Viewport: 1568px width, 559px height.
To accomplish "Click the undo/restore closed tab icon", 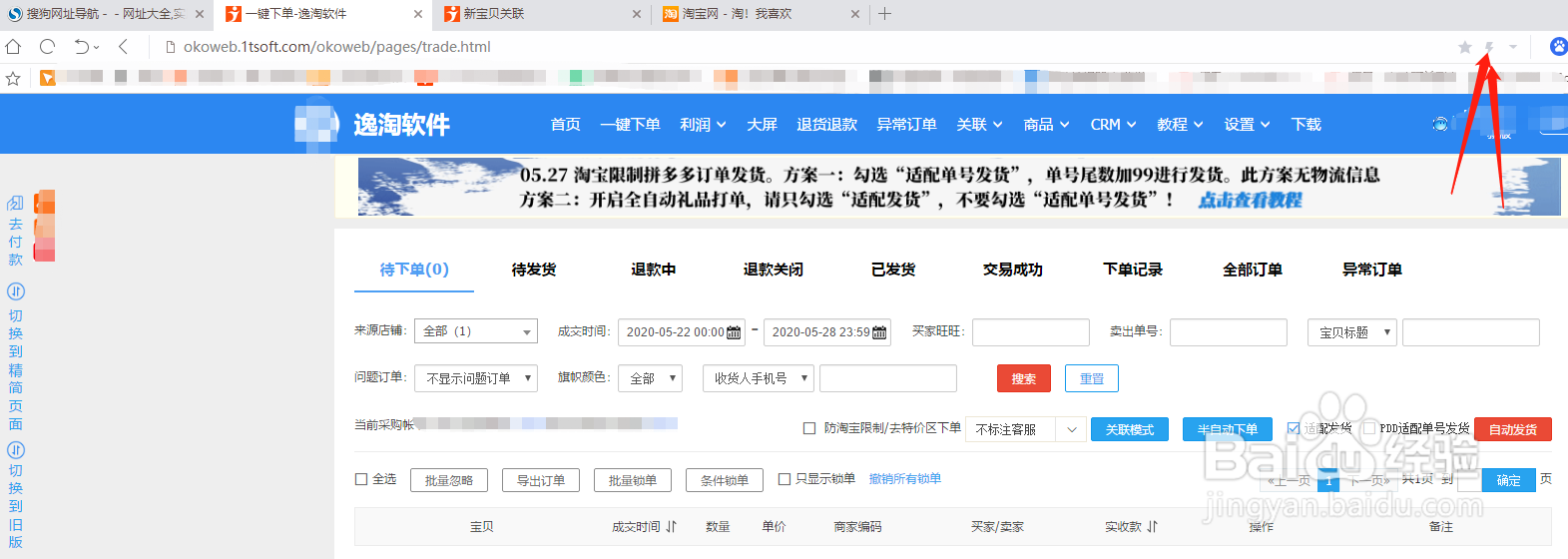I will [82, 46].
